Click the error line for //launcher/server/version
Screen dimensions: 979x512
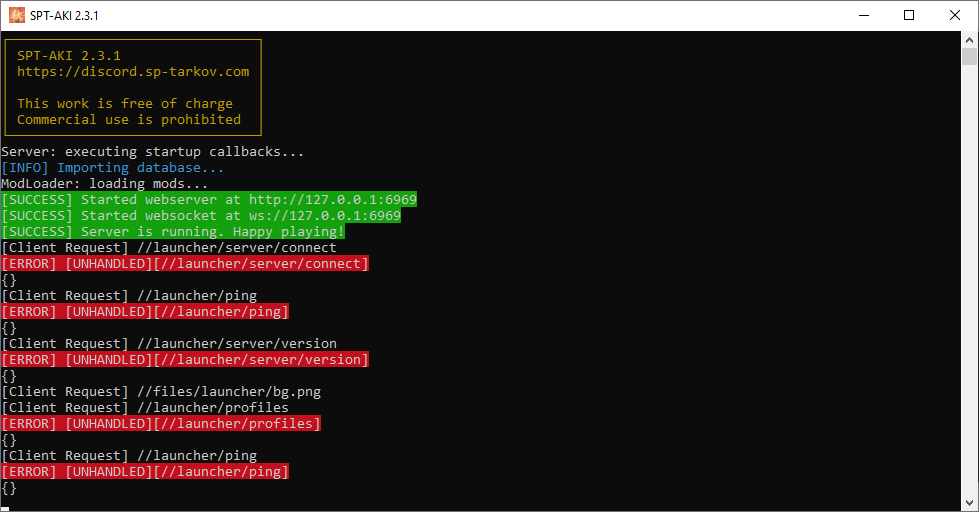click(185, 360)
